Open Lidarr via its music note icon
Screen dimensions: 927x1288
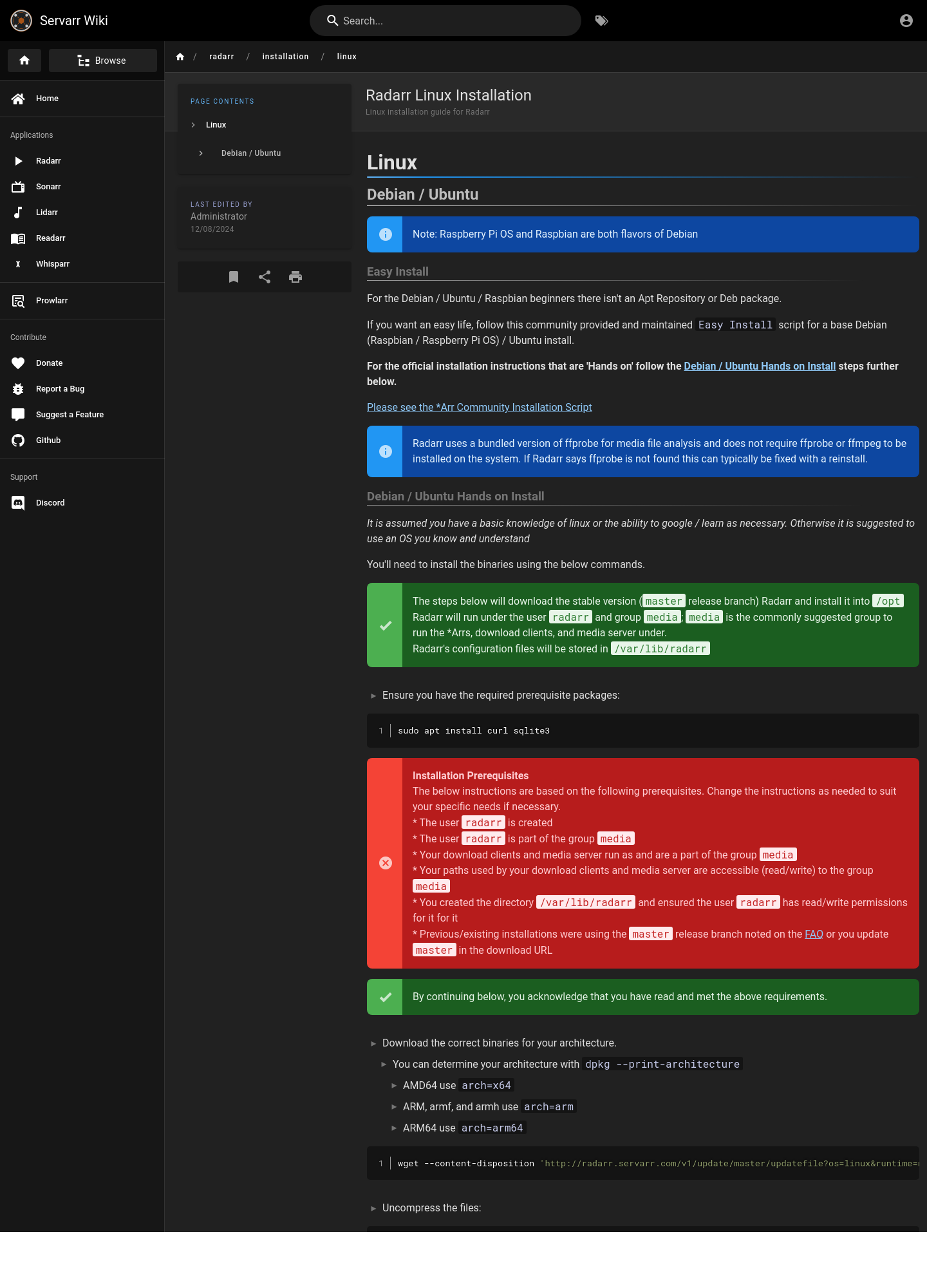[18, 213]
